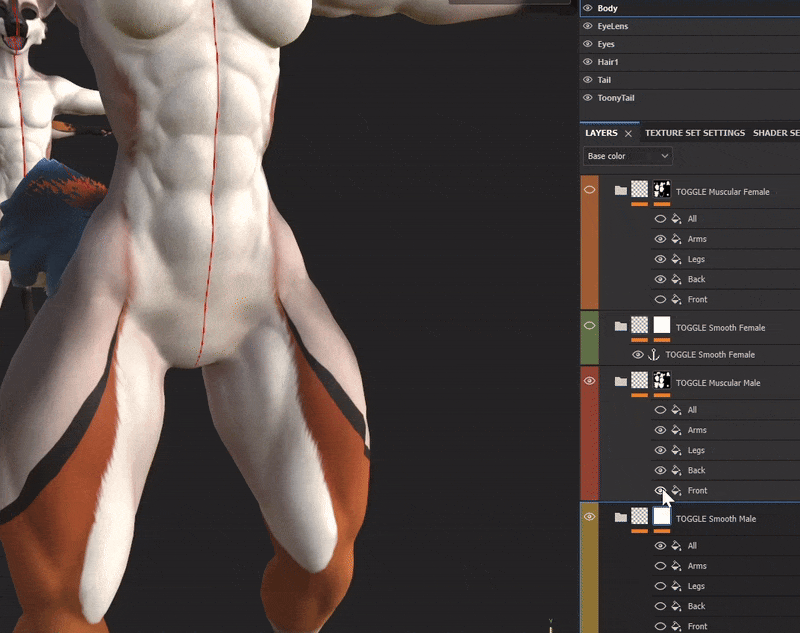
Task: Click the fill icon of Legs under Muscular Male
Action: pos(677,450)
